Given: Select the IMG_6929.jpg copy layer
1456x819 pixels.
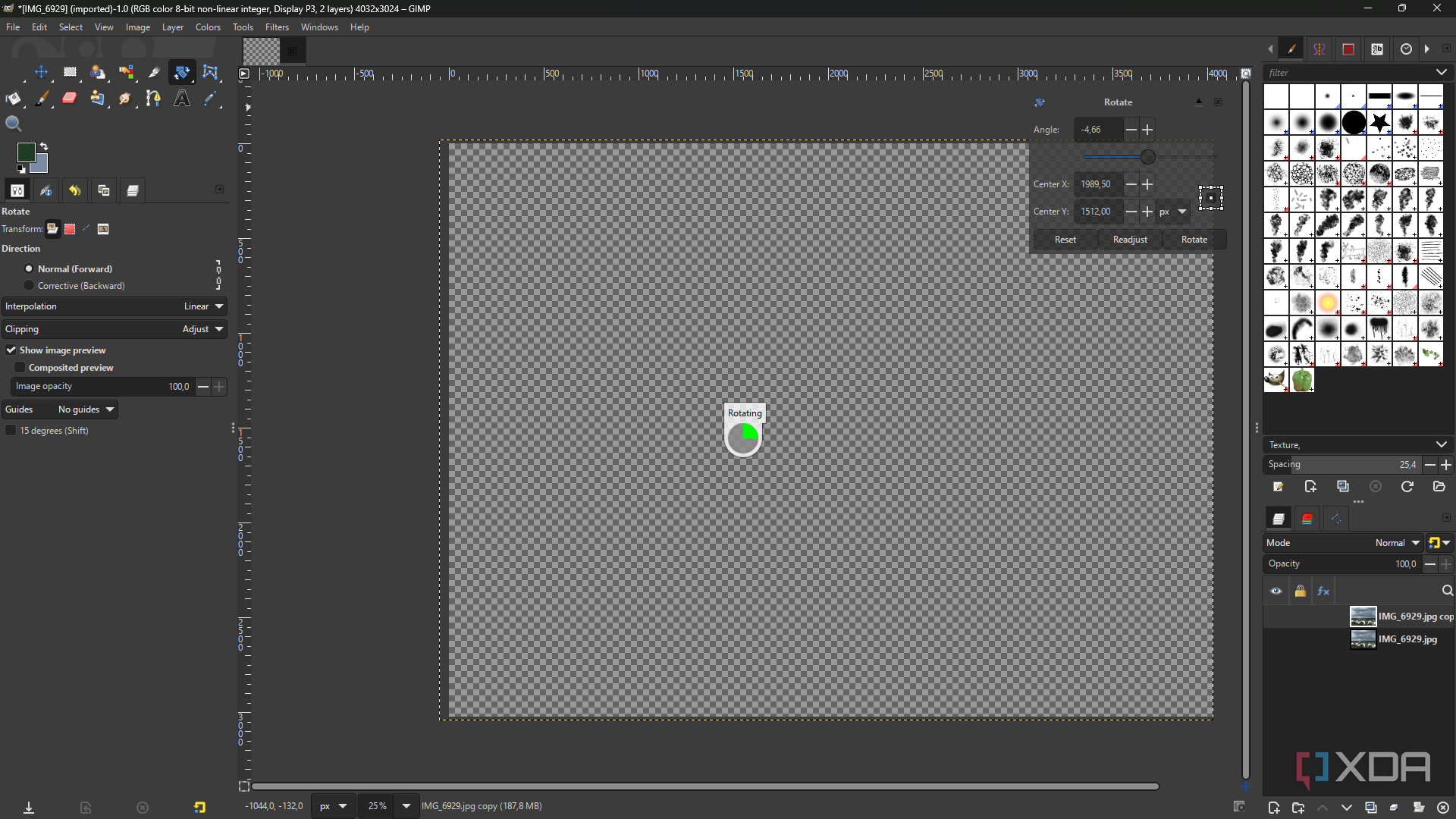Looking at the screenshot, I should pos(1401,617).
